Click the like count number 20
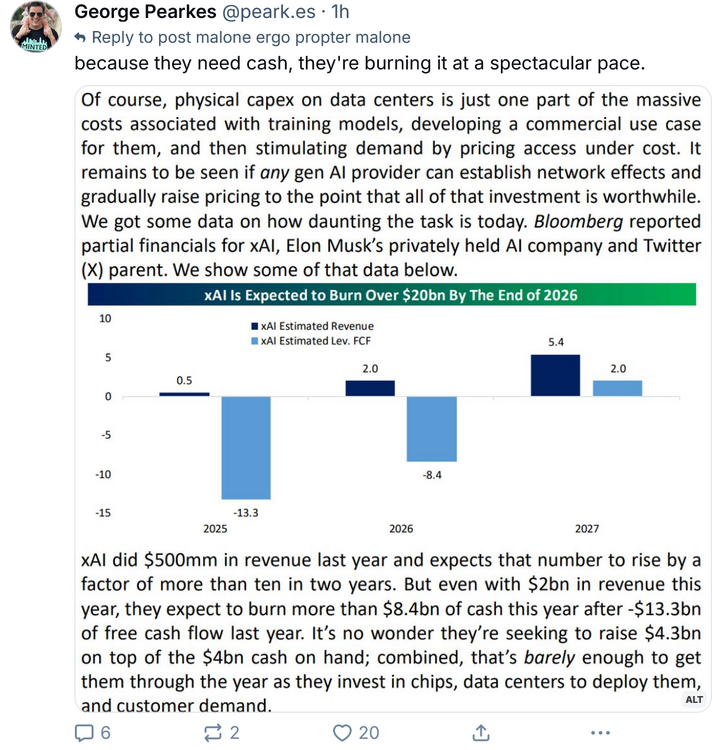 coord(369,732)
